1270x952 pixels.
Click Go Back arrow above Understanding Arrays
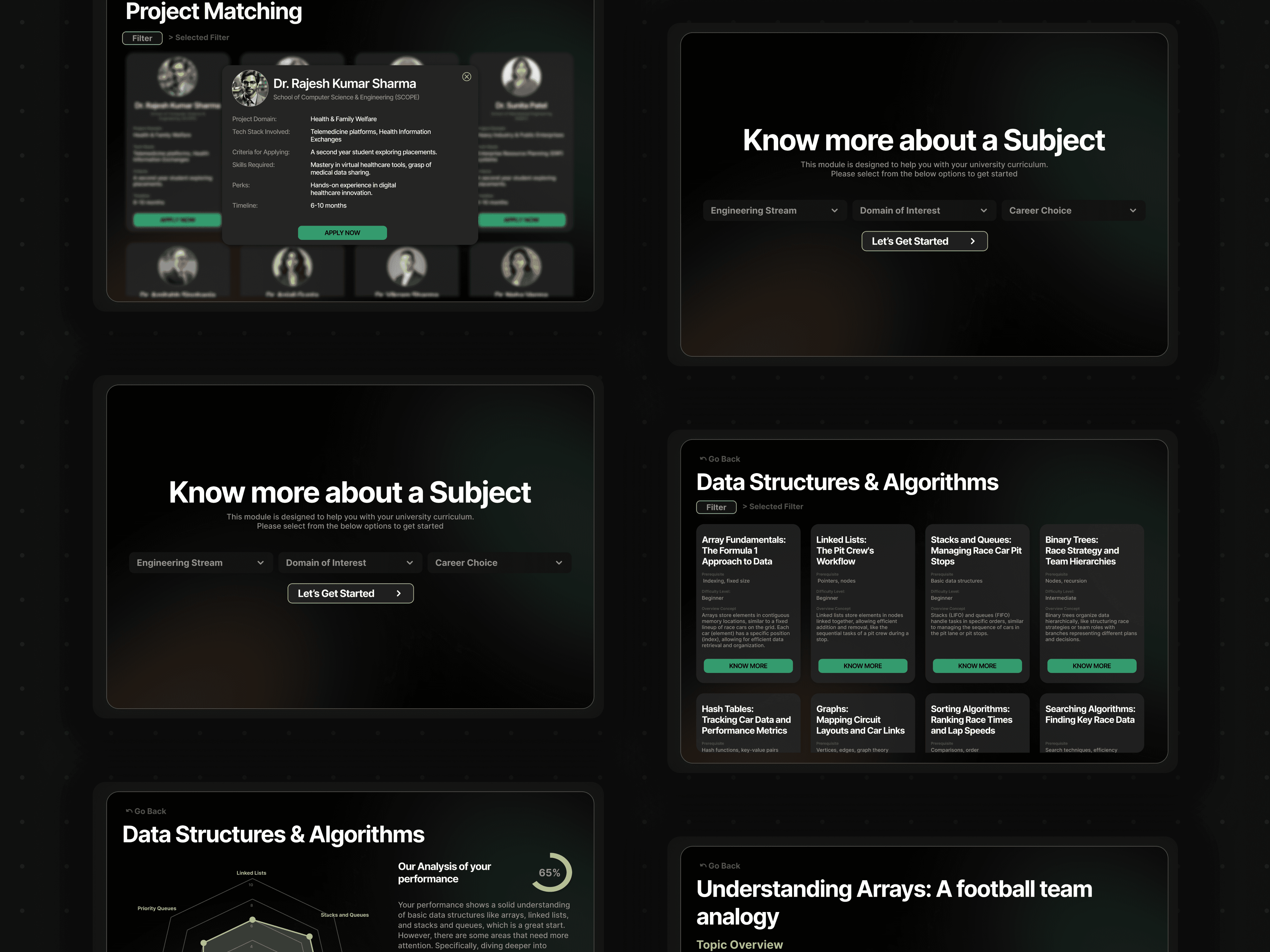703,865
